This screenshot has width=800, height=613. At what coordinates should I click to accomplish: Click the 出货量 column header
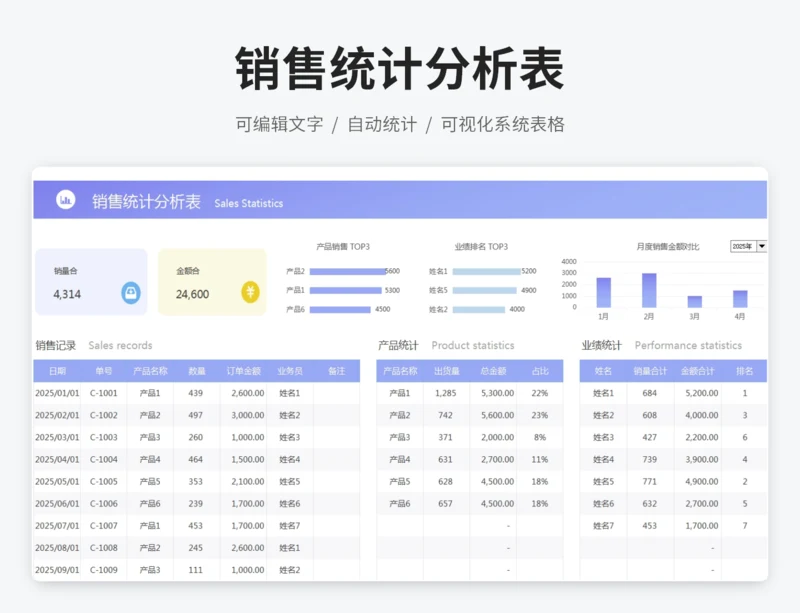(446, 371)
